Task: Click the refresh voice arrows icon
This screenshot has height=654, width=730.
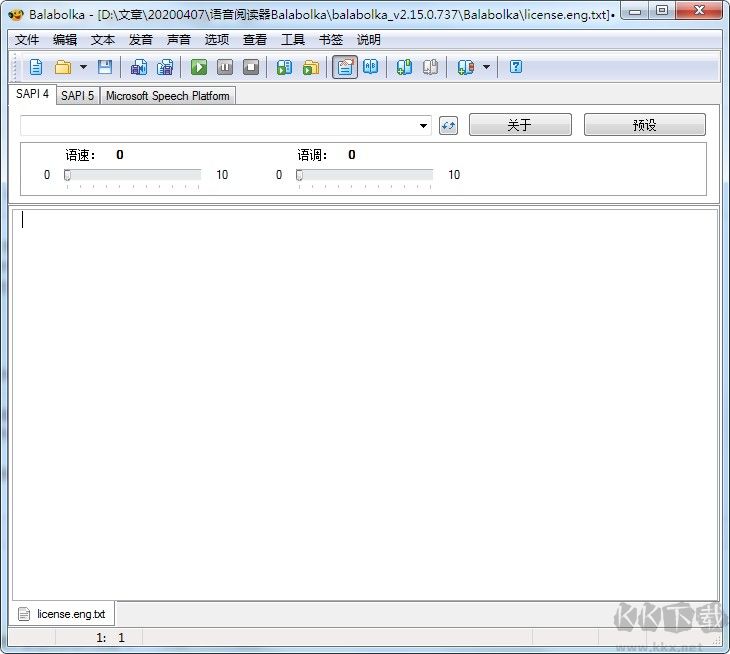Action: click(x=448, y=126)
